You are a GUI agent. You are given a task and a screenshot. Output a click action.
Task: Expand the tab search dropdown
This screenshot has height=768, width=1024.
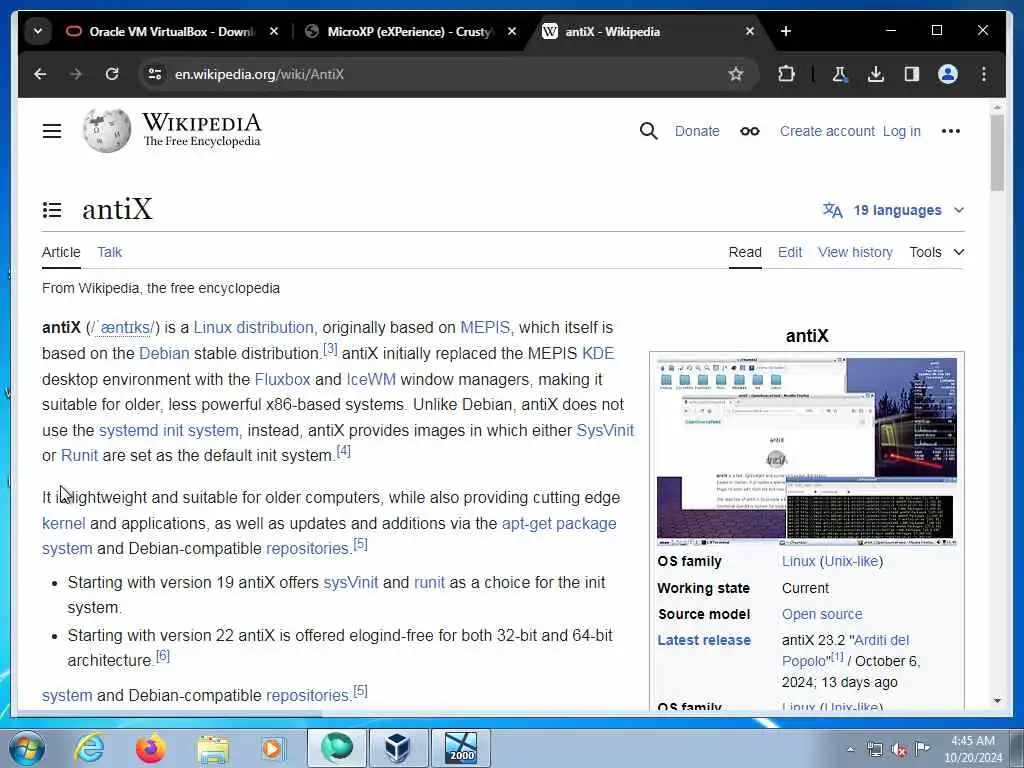click(x=38, y=31)
